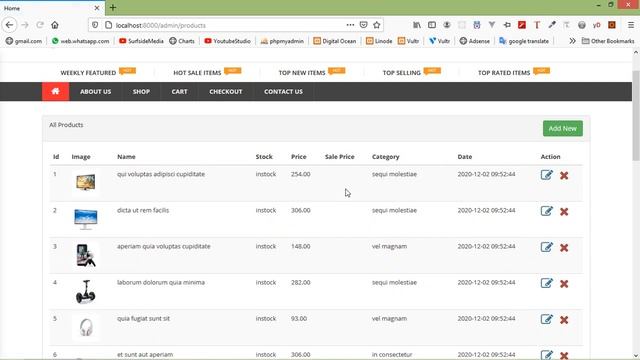Open HOT SALE ITEMS link

[x=197, y=73]
